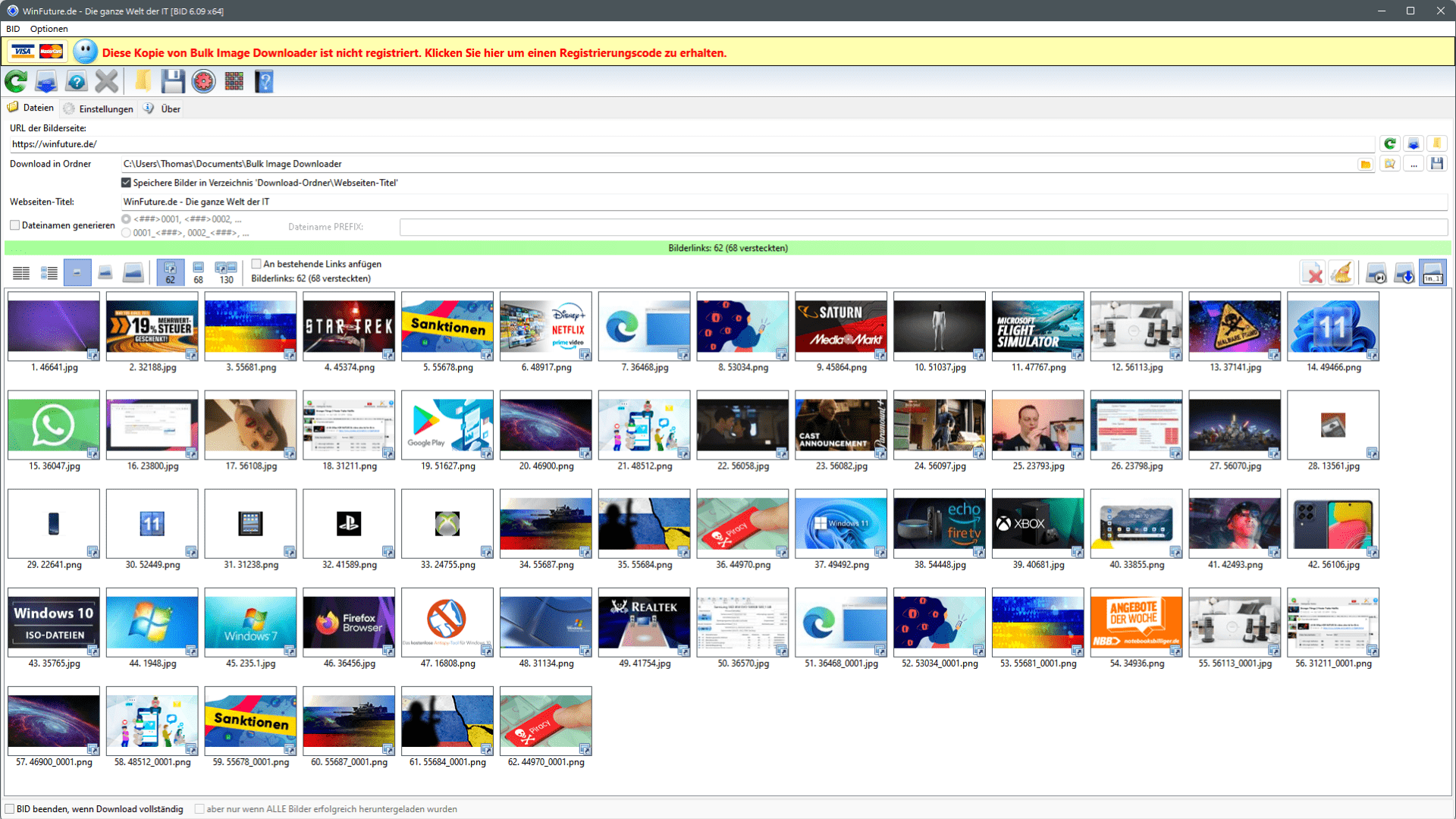
Task: Toggle the image filename label icon
Action: [x=1432, y=273]
